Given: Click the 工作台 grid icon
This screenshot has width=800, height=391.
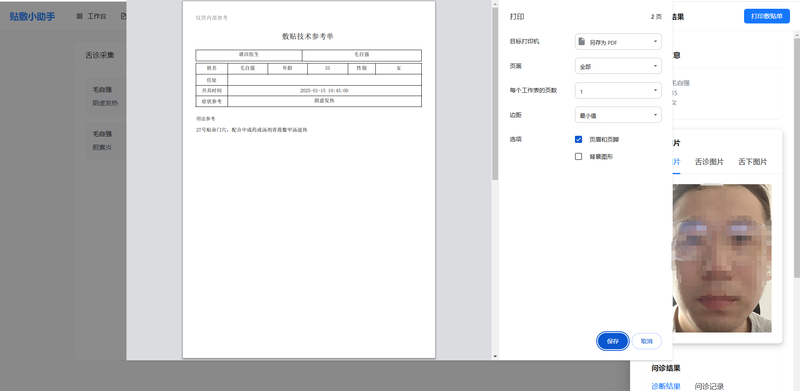Looking at the screenshot, I should 79,16.
